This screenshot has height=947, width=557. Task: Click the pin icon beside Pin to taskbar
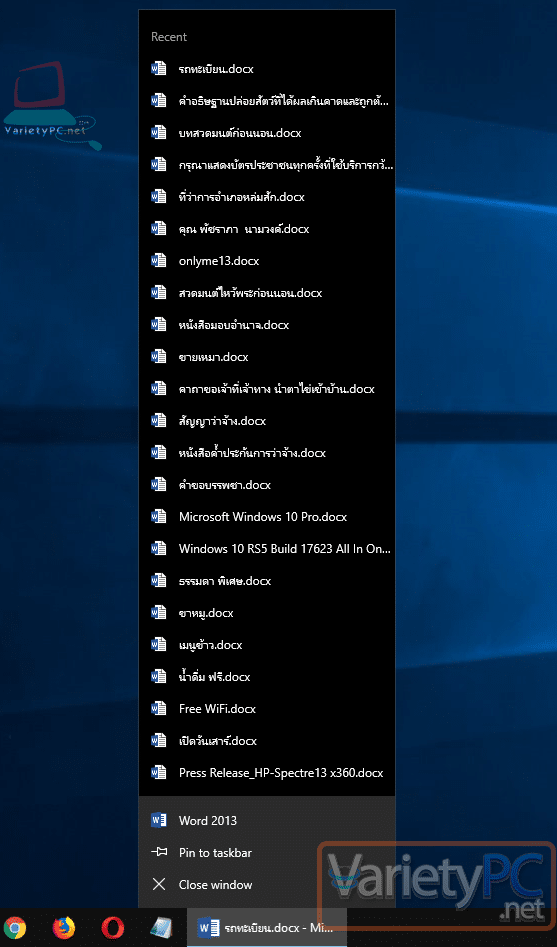(159, 852)
